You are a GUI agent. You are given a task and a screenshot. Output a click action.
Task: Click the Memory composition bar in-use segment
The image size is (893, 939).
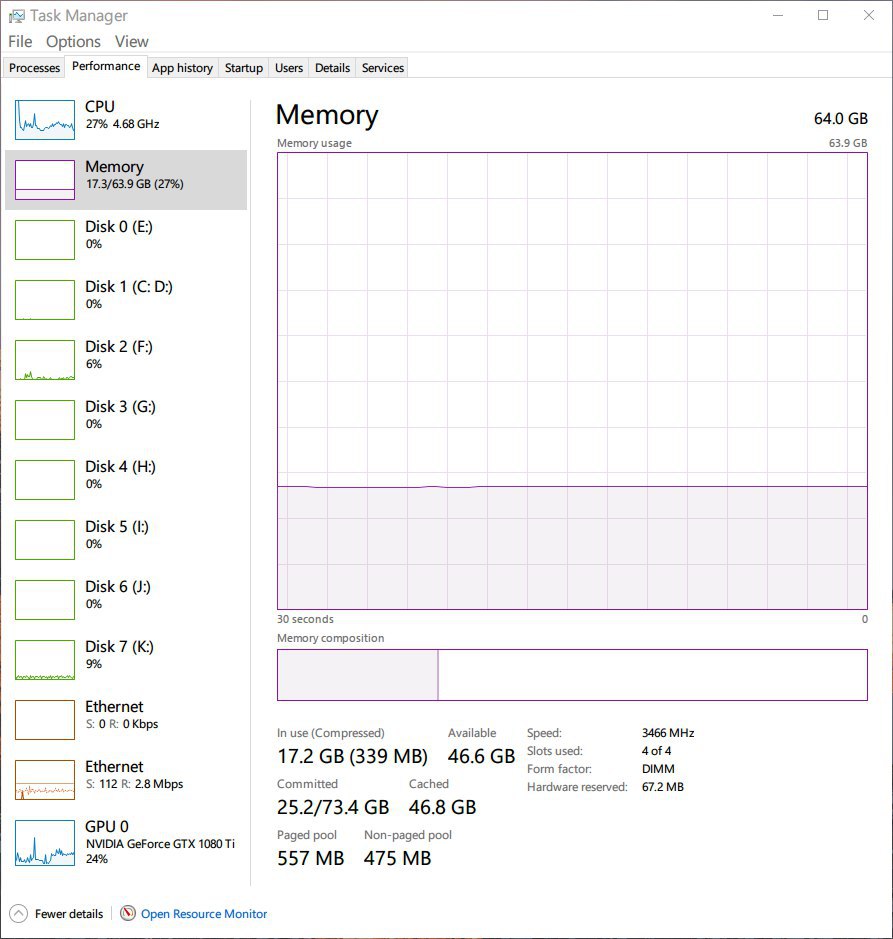pos(358,675)
